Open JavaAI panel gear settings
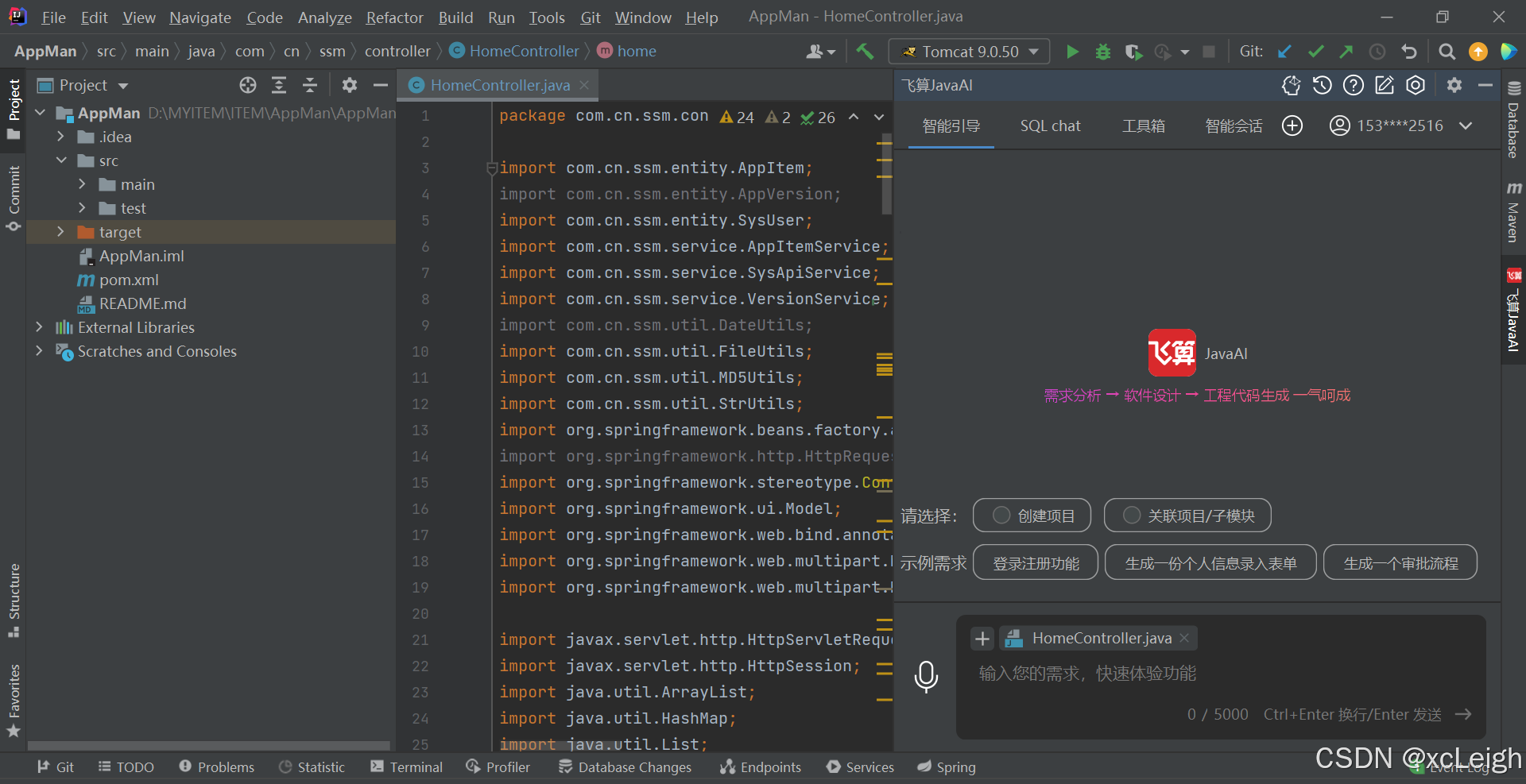Viewport: 1526px width, 784px height. tap(1454, 85)
